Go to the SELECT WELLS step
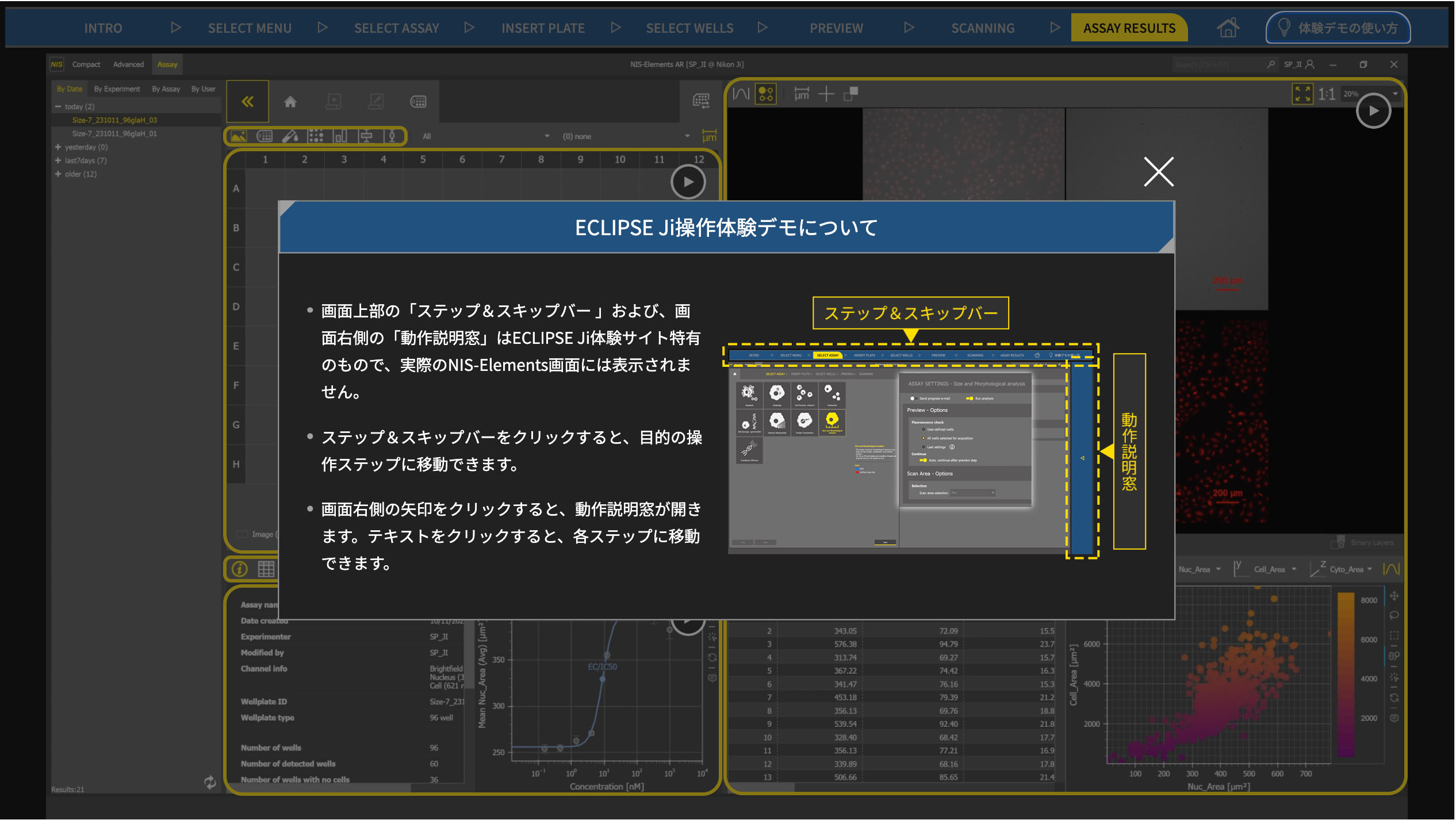The width and height of the screenshot is (1456, 820). 689,28
